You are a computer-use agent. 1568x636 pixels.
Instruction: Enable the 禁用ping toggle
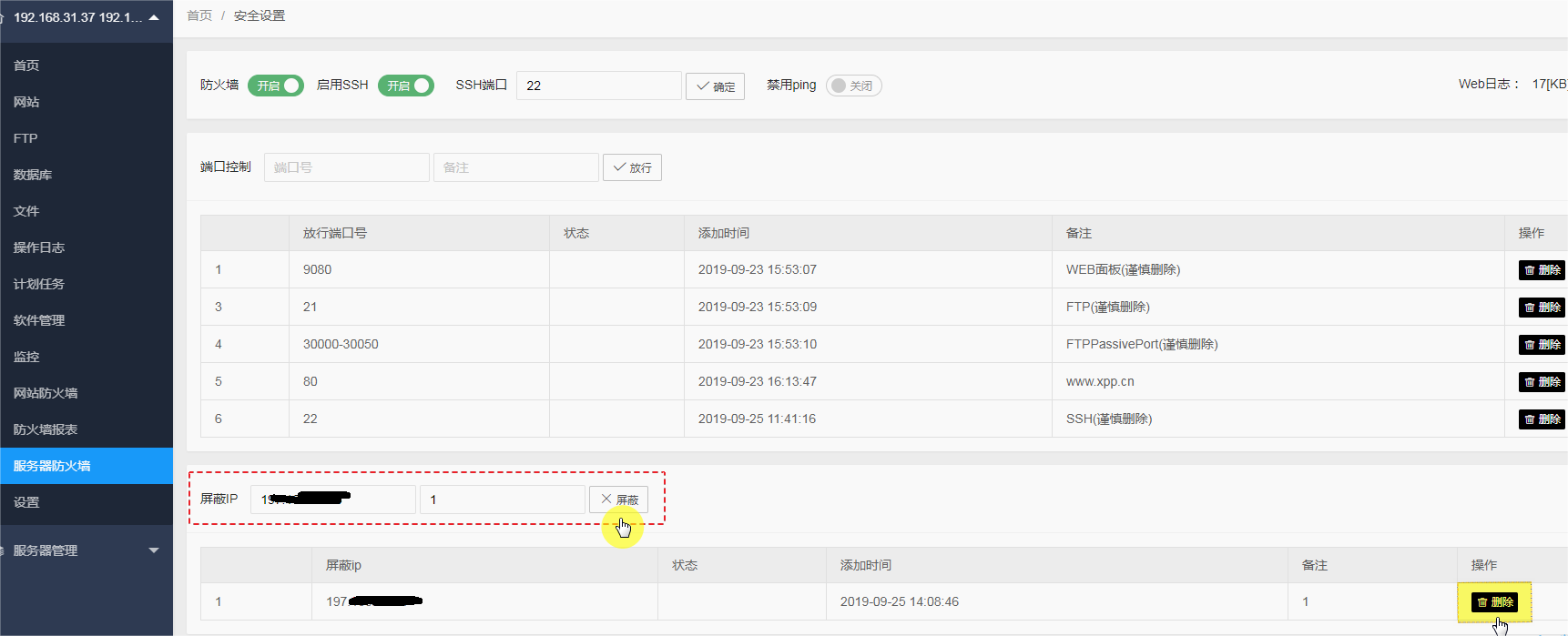coord(853,86)
